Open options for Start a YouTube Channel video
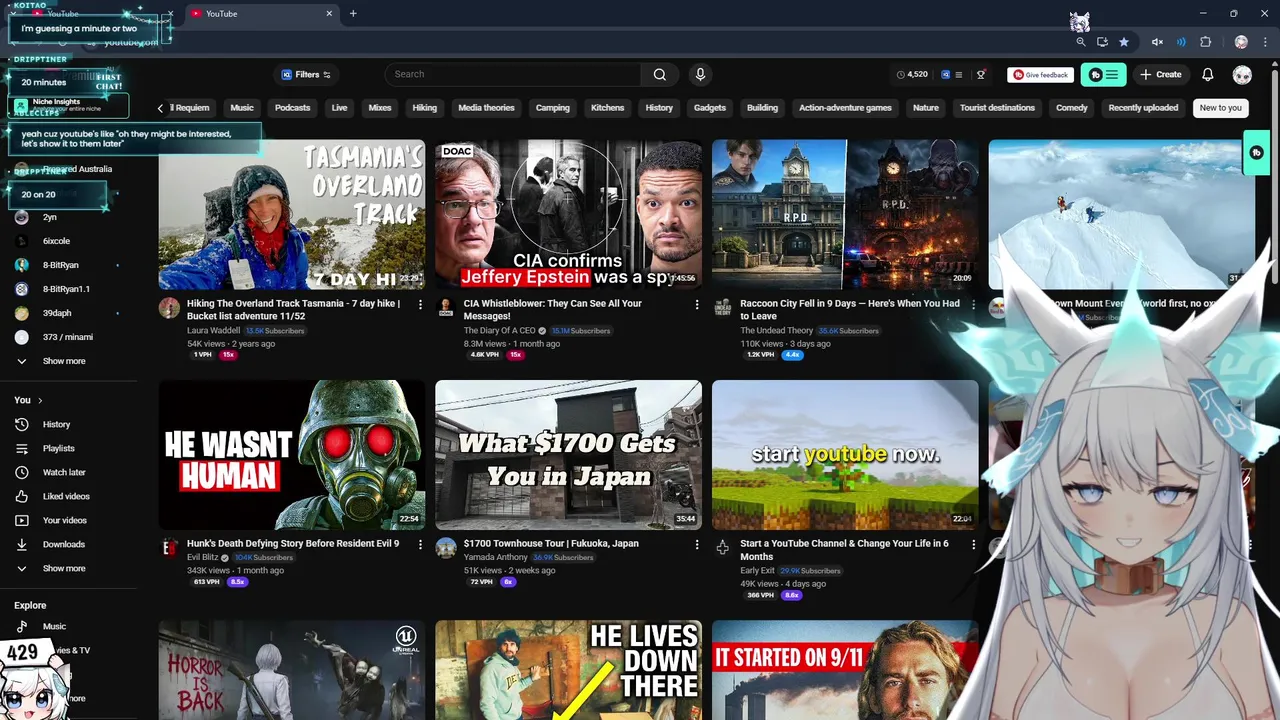This screenshot has height=720, width=1280. point(973,544)
